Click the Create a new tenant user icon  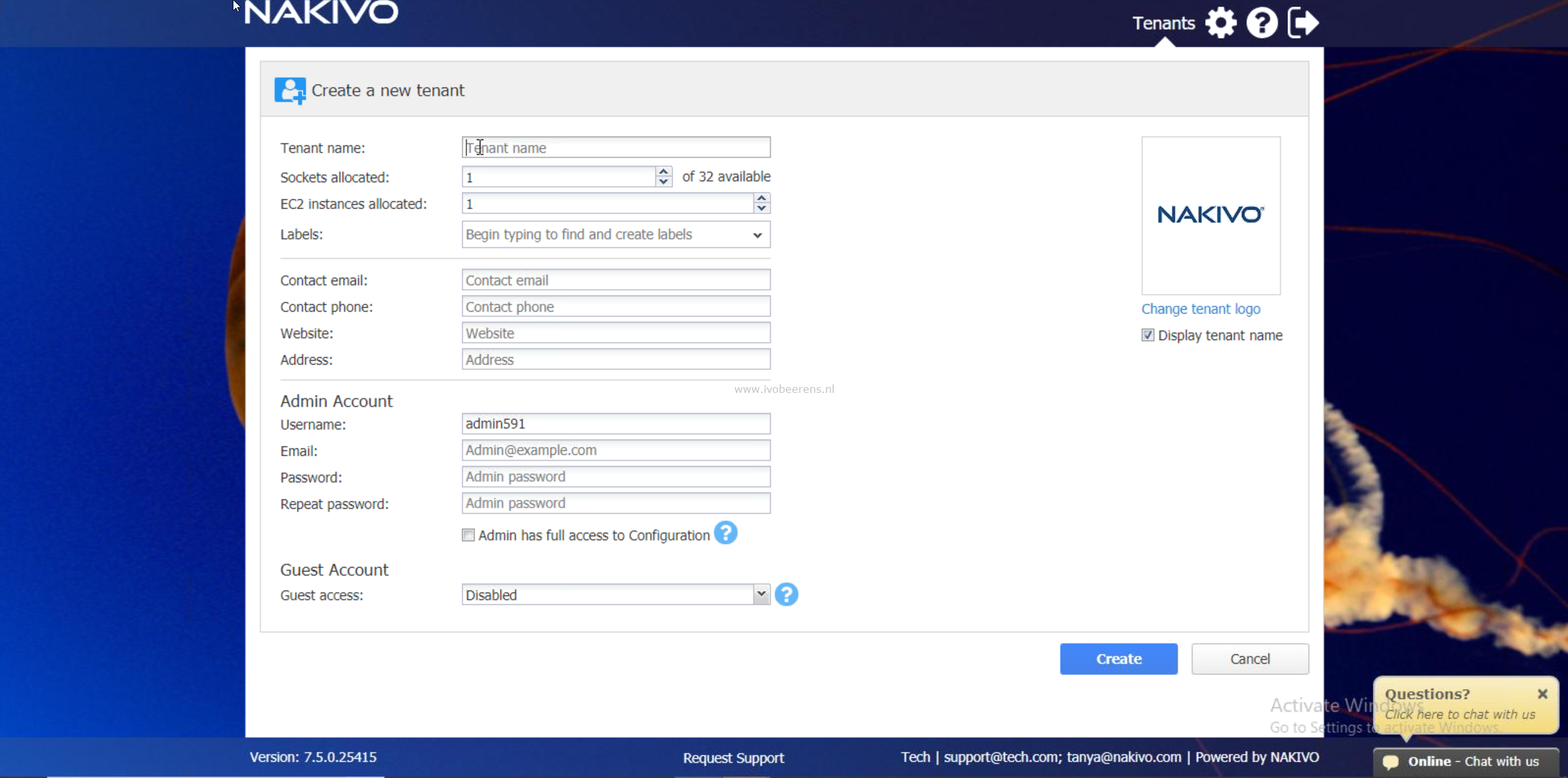tap(290, 90)
